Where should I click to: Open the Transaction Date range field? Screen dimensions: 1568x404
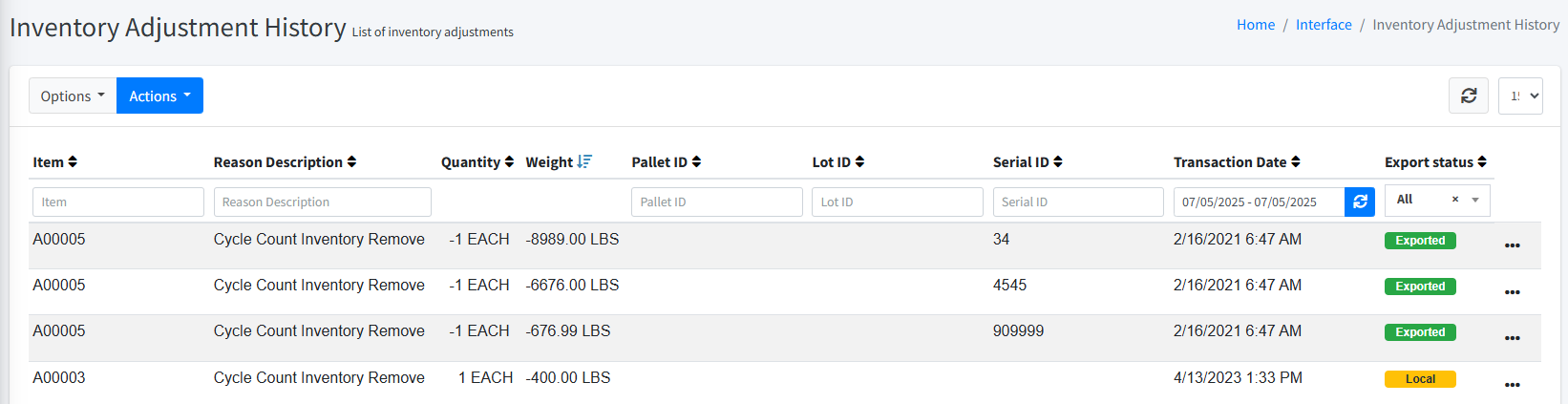pyautogui.click(x=1259, y=202)
